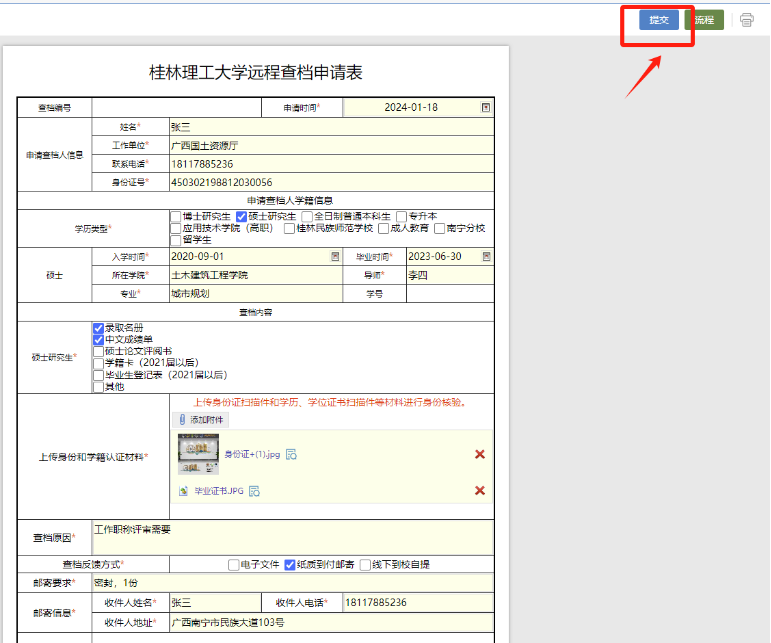
Task: Click the green 流程 button
Action: pos(704,20)
